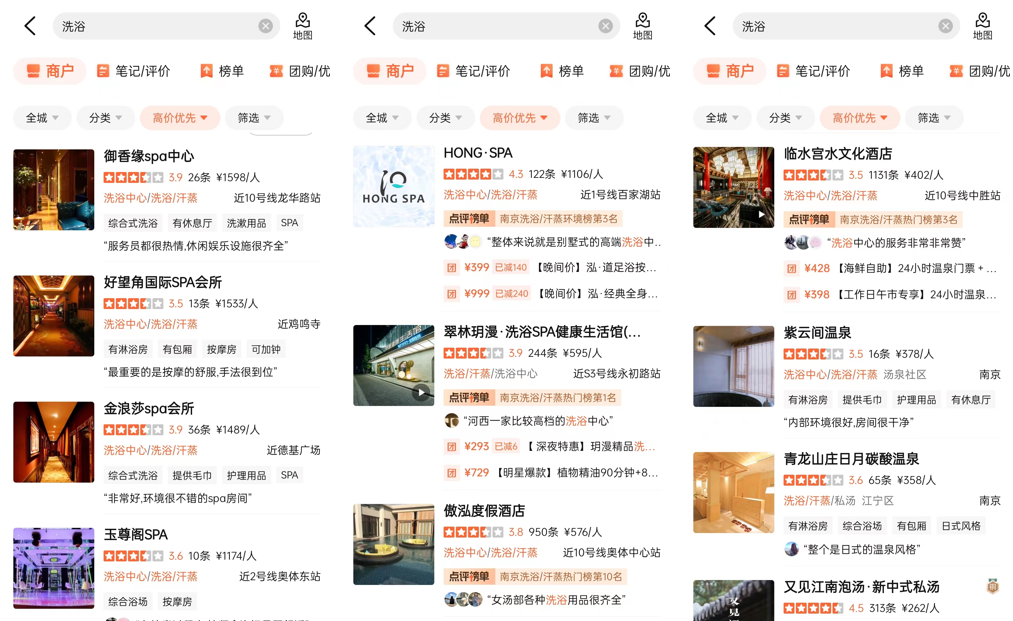Open 南京洗浴/汗蒸环境榜第3名 ranking link
The width and height of the screenshot is (1013, 621).
pos(558,218)
